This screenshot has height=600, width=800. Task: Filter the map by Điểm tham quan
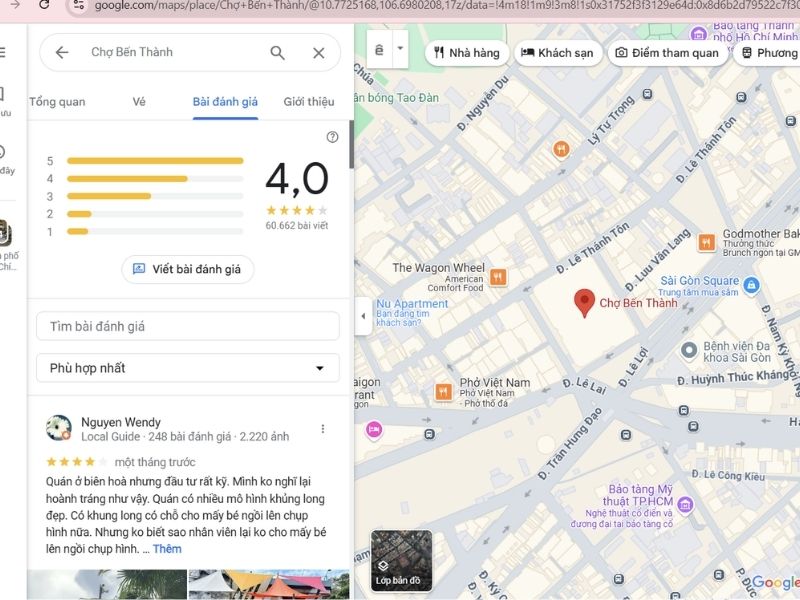click(x=667, y=53)
